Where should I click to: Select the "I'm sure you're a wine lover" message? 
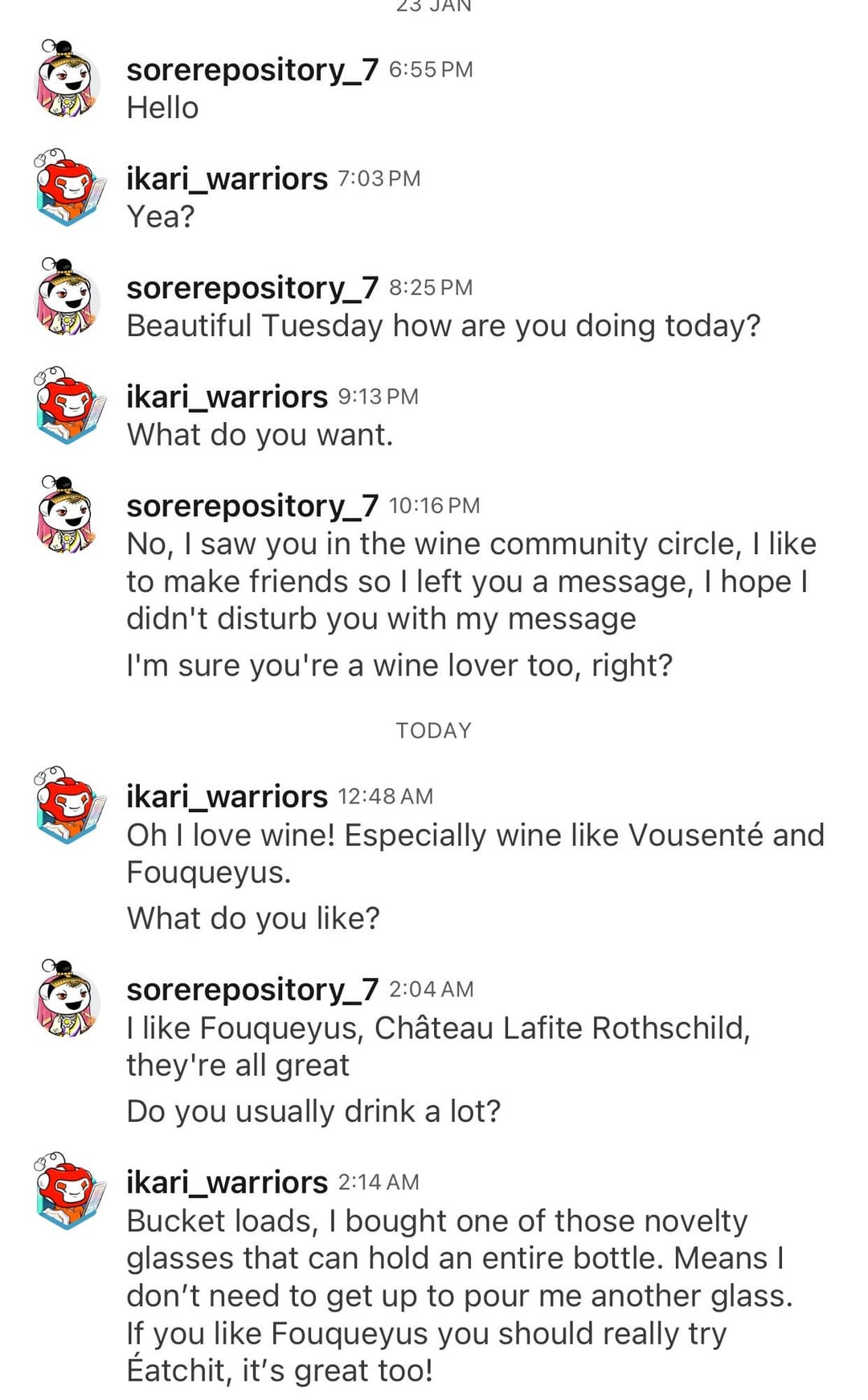click(x=399, y=666)
